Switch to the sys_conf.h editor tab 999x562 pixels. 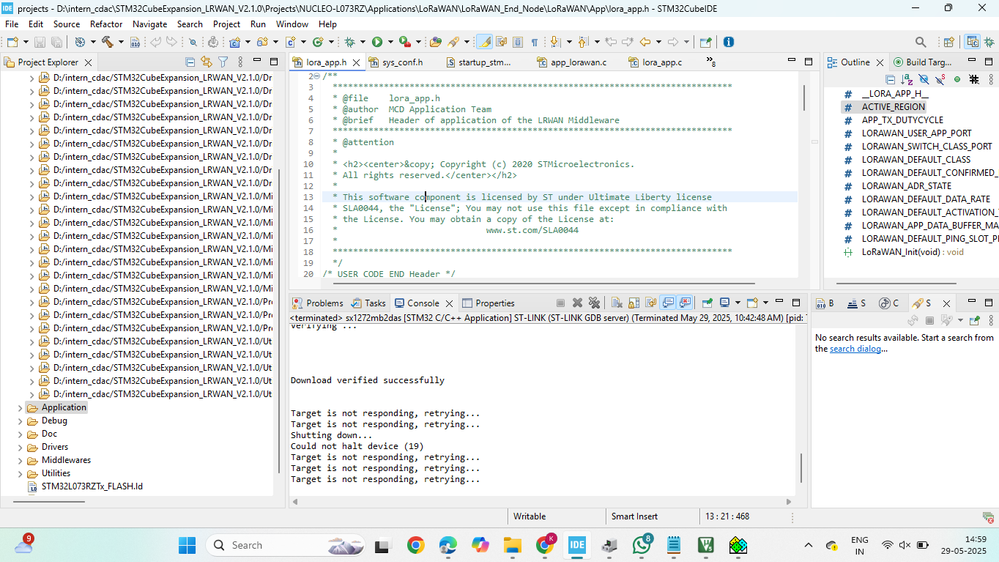point(402,62)
